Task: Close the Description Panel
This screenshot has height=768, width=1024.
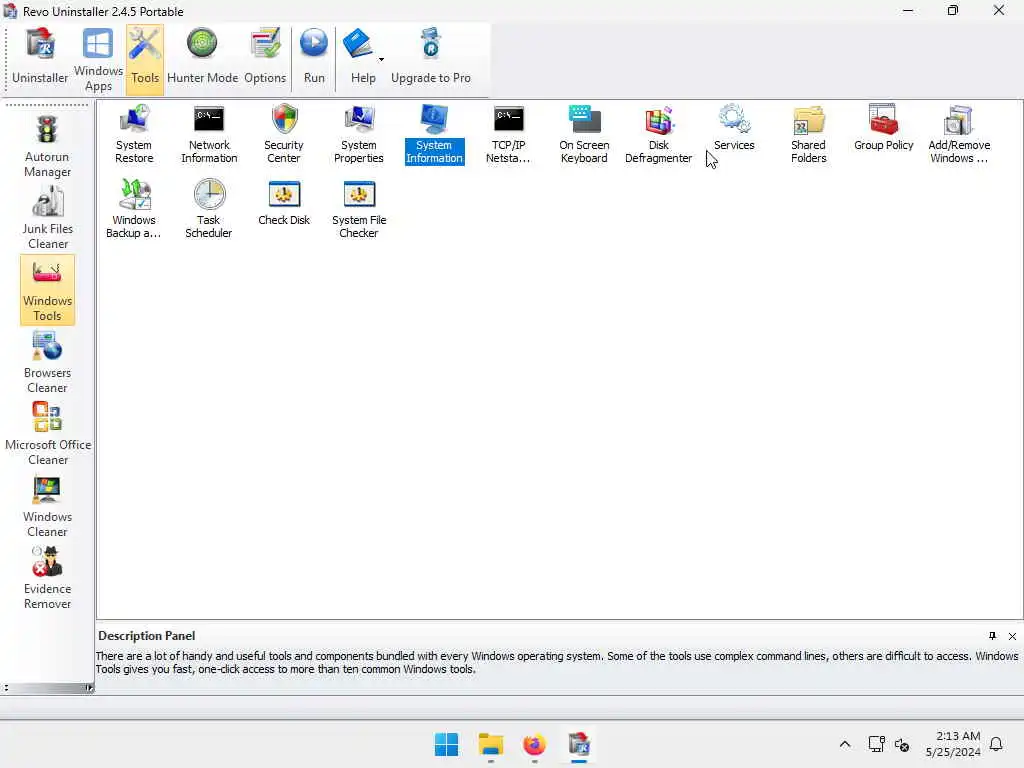Action: click(1012, 636)
